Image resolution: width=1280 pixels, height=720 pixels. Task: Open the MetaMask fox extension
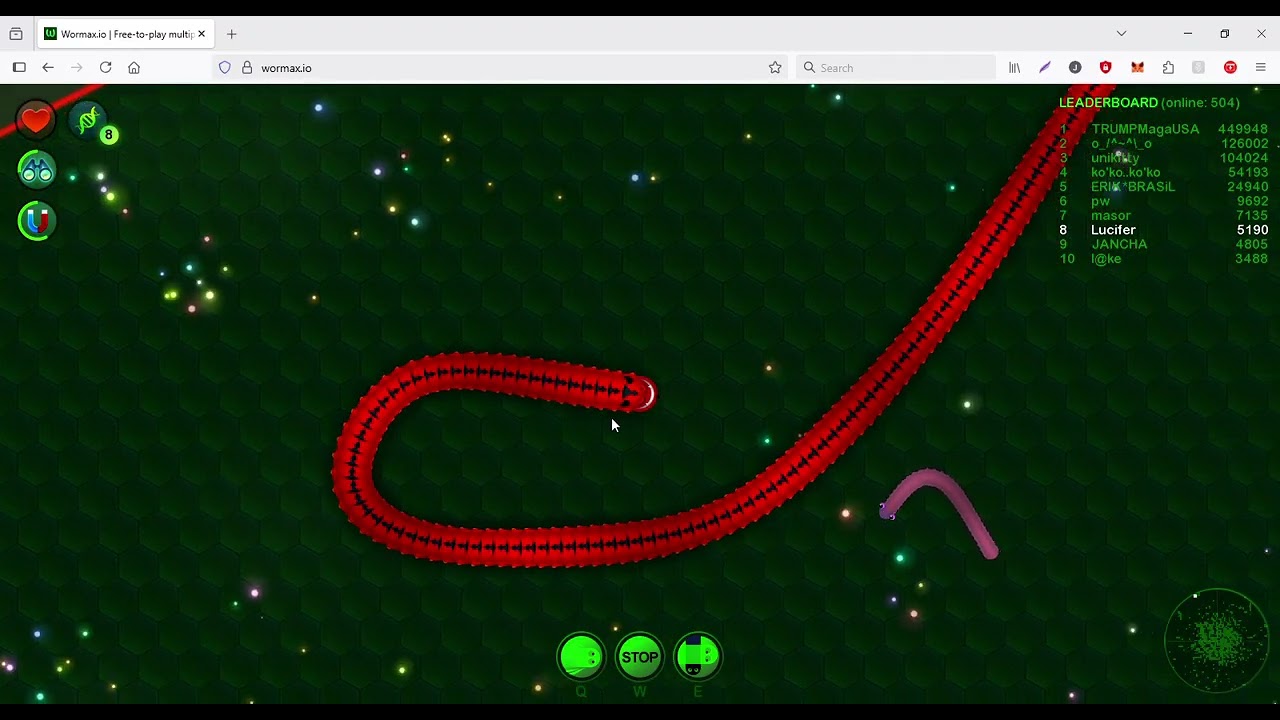[1137, 68]
